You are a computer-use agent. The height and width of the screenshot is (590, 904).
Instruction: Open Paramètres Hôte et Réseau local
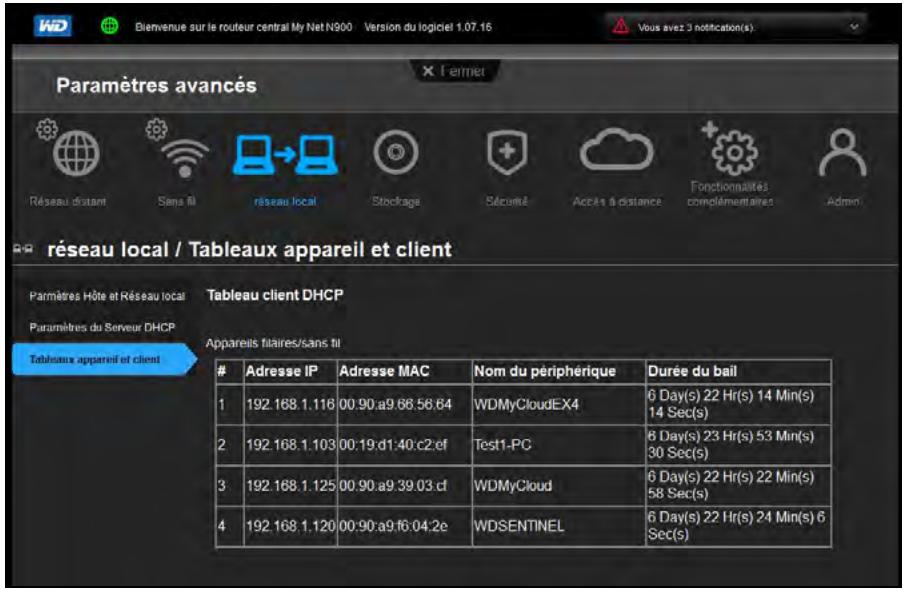pyautogui.click(x=107, y=296)
